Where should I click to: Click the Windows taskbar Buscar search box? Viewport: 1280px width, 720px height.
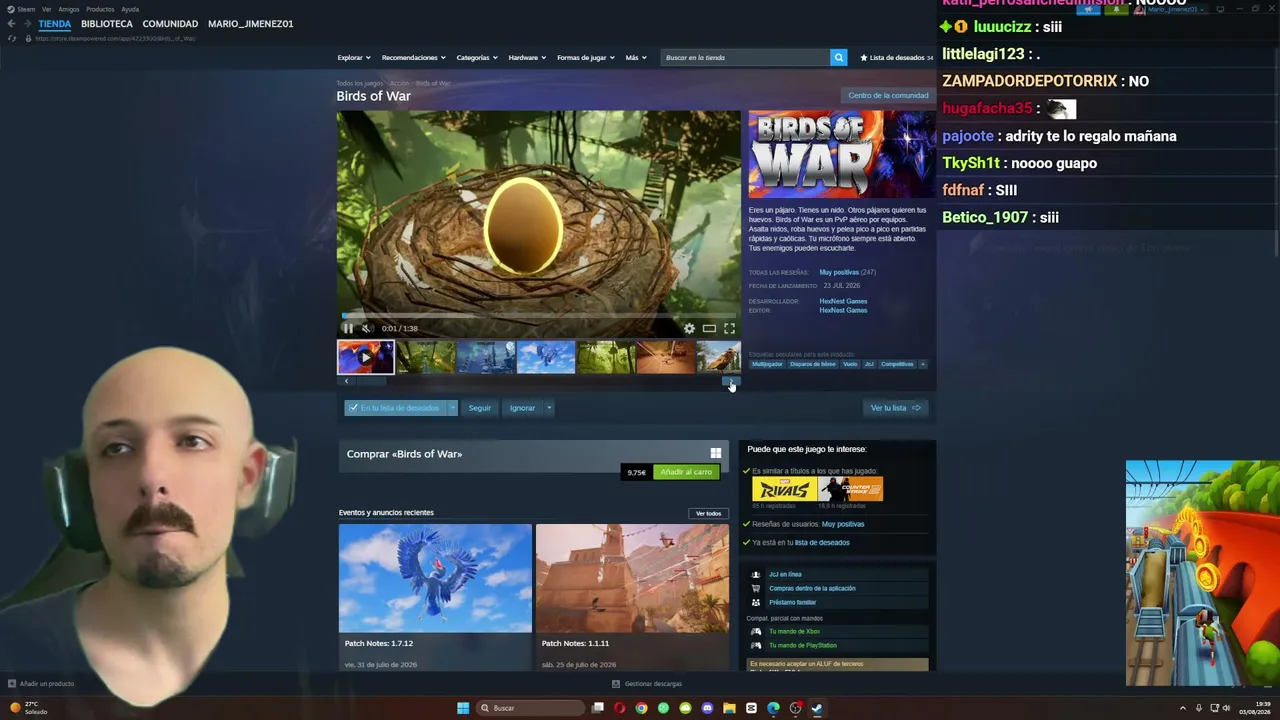[528, 708]
